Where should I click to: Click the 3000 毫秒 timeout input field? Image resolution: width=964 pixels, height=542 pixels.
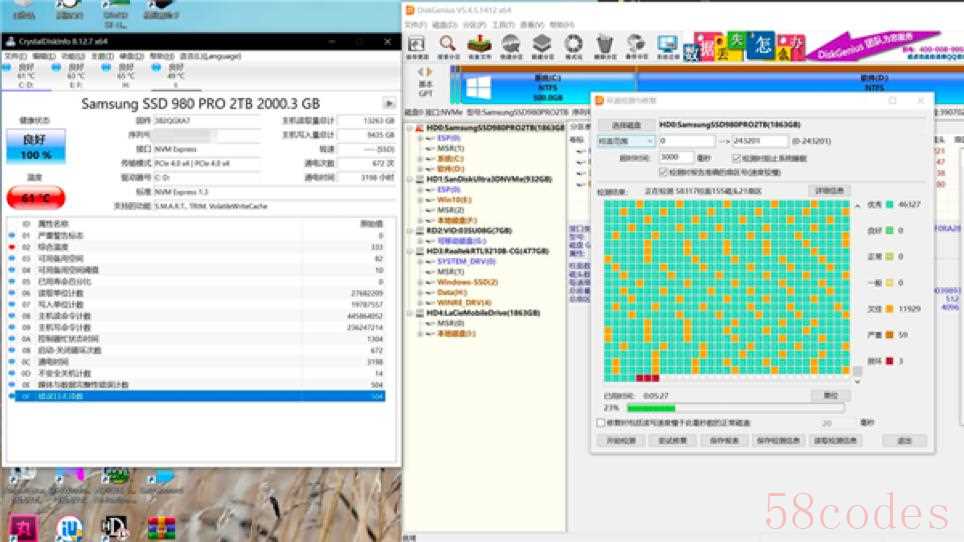(676, 157)
